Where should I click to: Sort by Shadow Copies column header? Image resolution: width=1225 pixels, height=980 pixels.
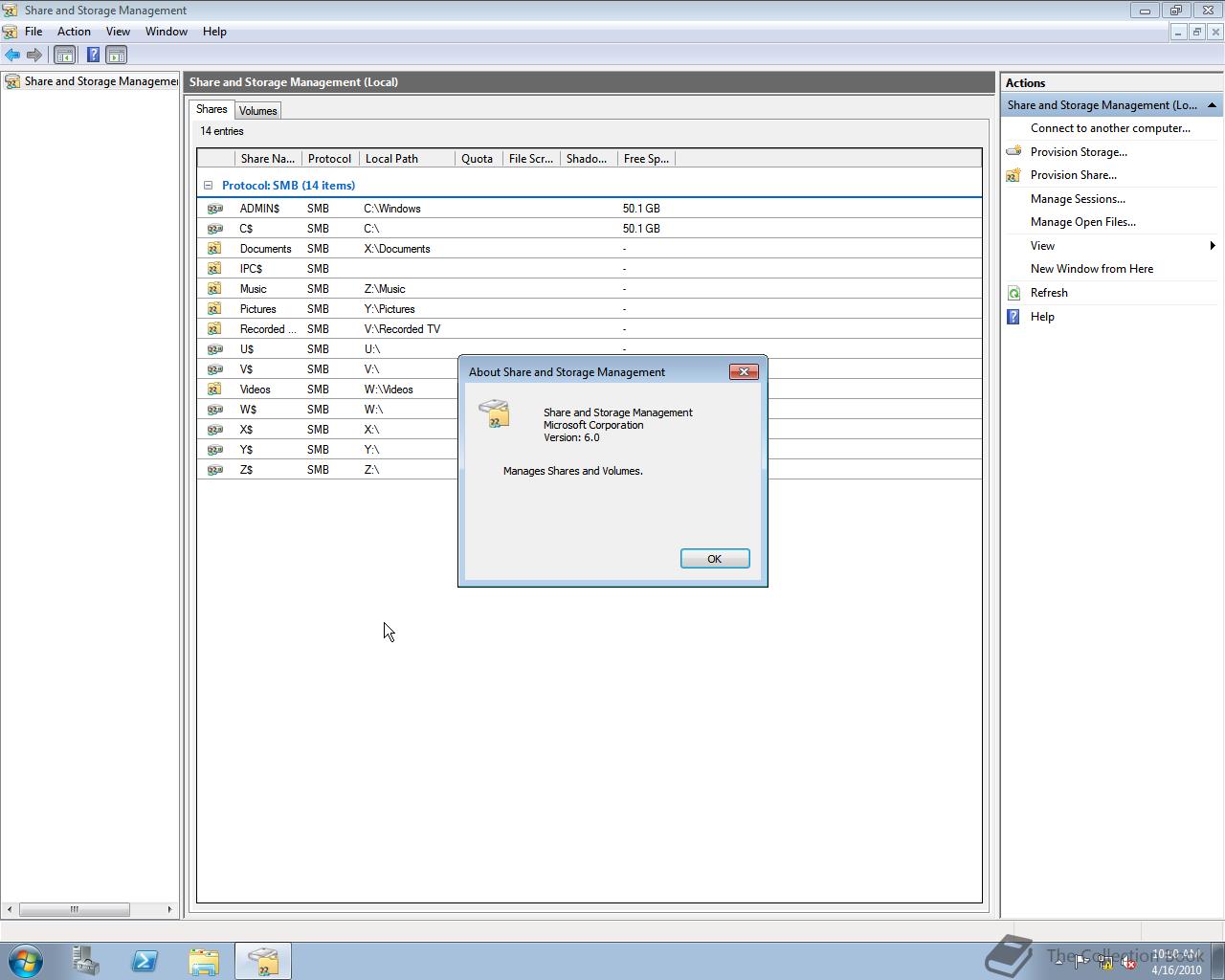589,159
